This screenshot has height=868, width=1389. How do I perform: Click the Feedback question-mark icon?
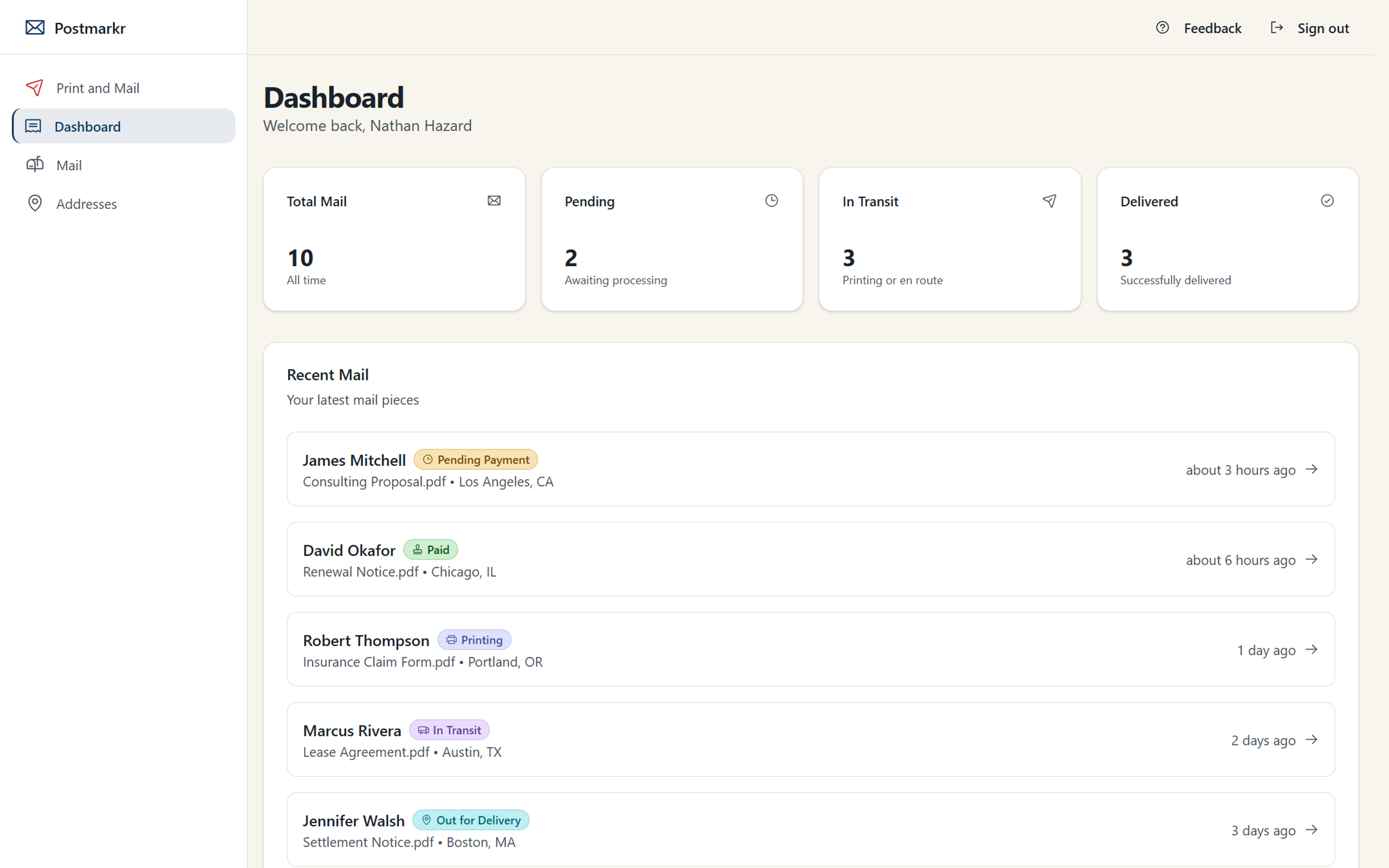(x=1162, y=28)
